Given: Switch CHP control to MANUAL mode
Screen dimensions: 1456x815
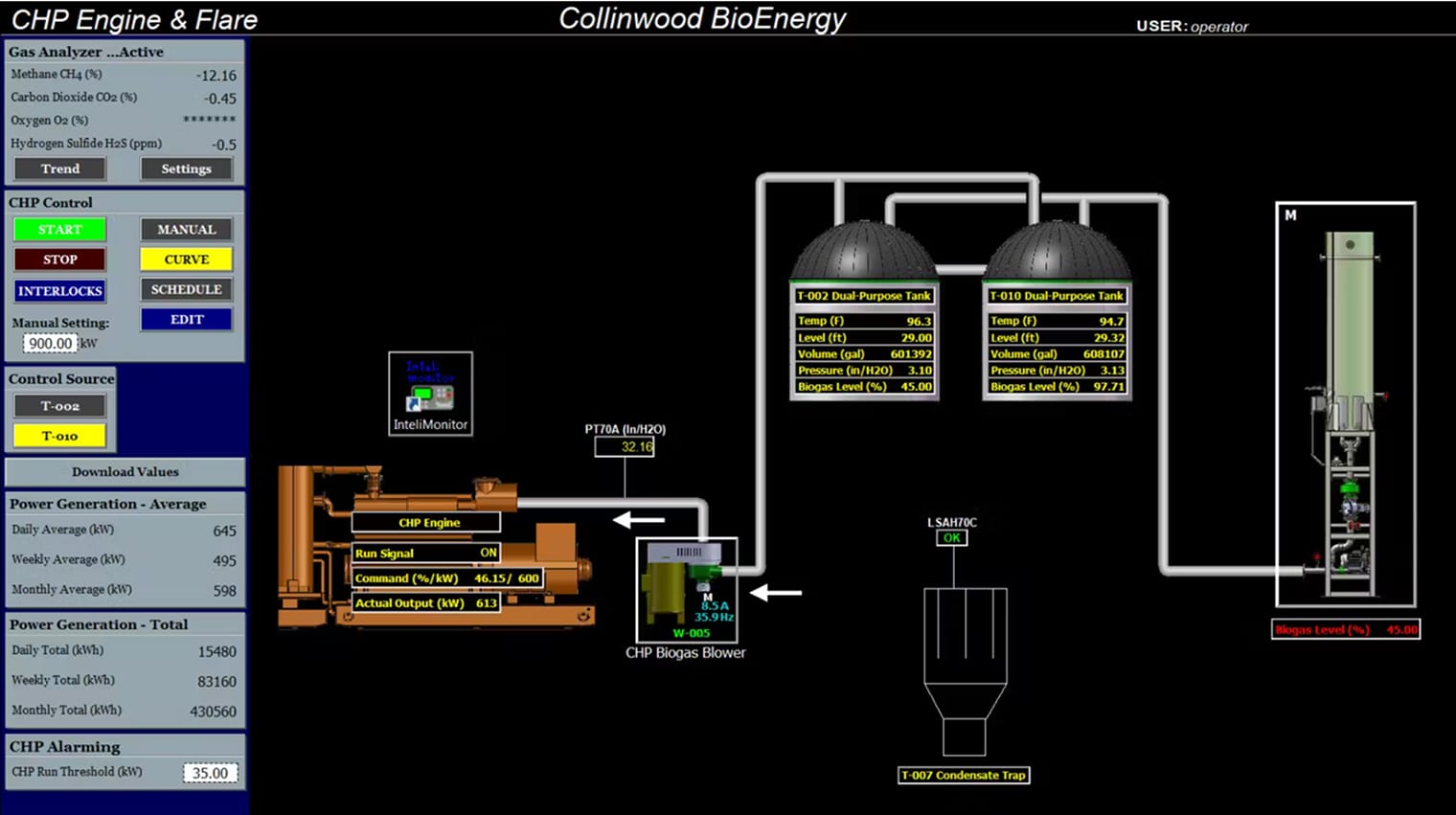Looking at the screenshot, I should (186, 230).
